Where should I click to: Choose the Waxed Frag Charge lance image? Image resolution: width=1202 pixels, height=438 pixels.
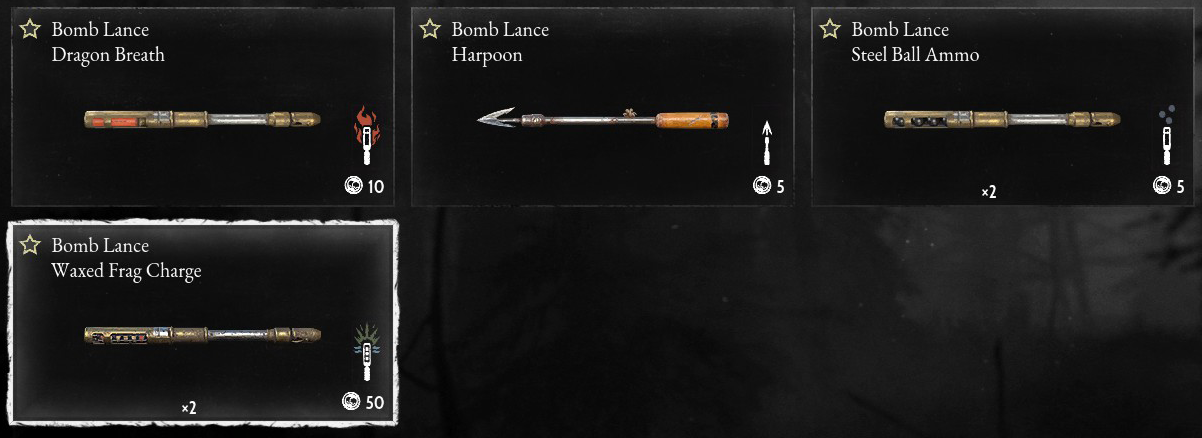pyautogui.click(x=203, y=335)
